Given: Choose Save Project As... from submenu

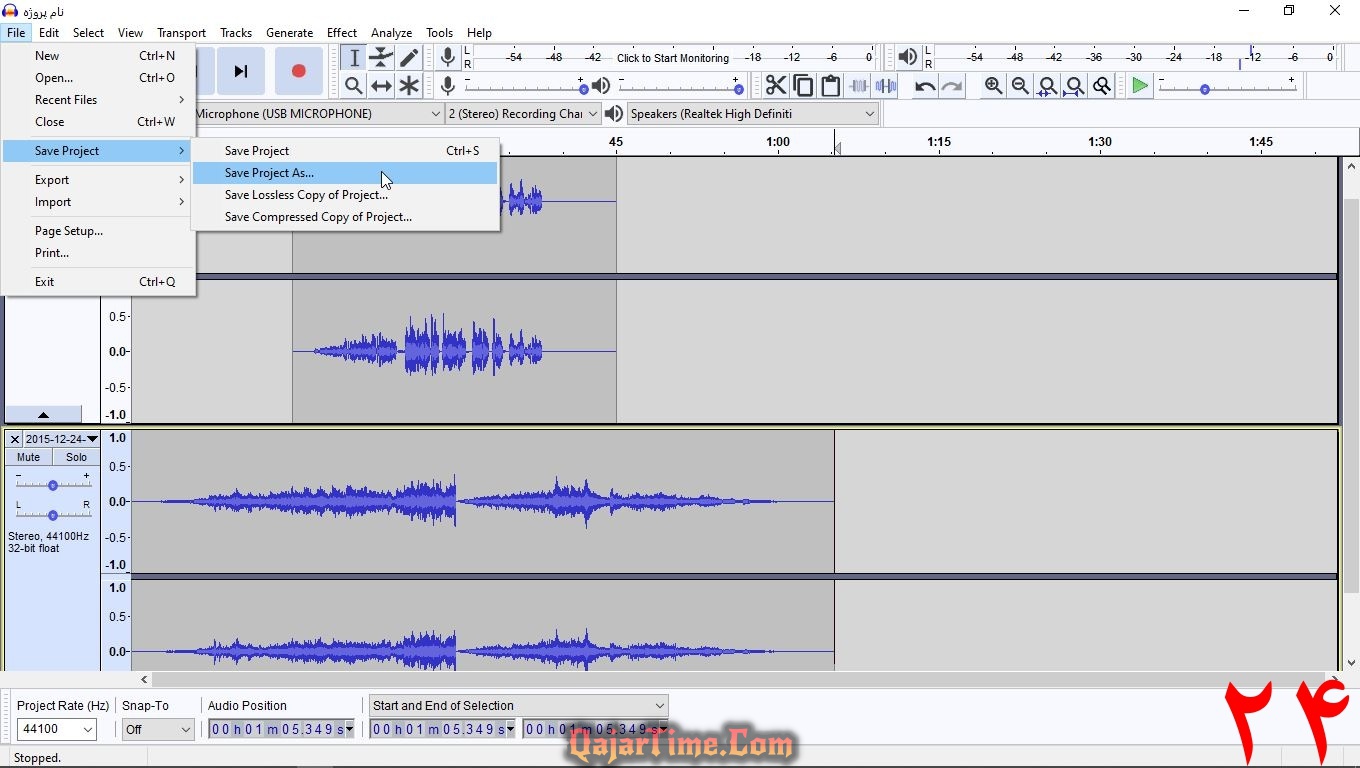Looking at the screenshot, I should 269,173.
